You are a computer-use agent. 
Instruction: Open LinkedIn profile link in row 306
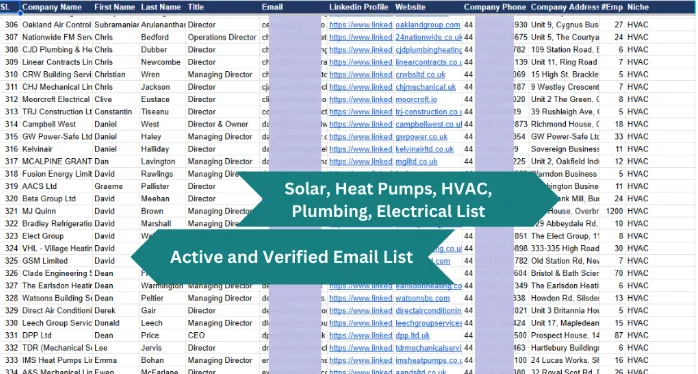coord(361,25)
